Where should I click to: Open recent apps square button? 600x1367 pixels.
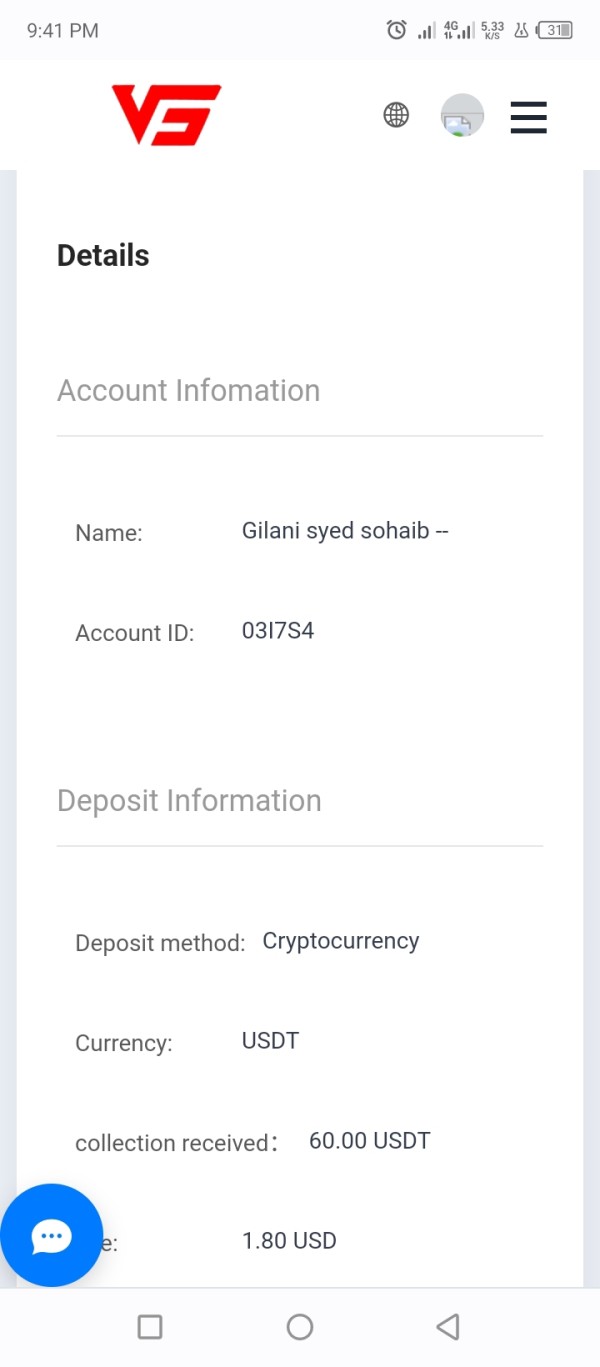pyautogui.click(x=150, y=1327)
